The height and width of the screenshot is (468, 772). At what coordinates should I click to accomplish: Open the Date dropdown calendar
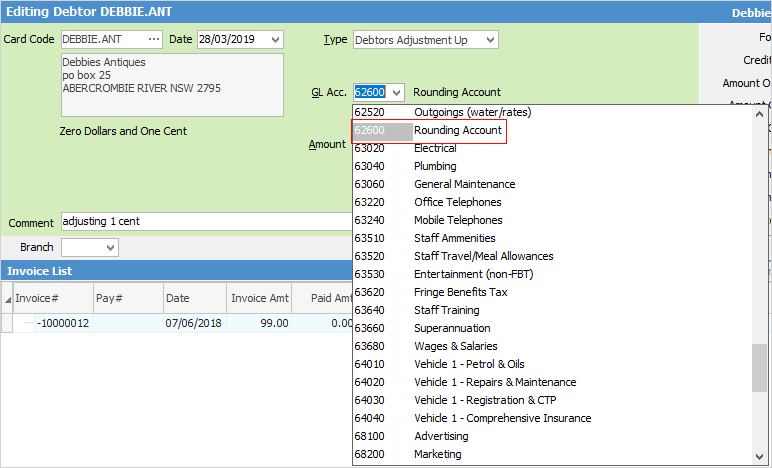(x=275, y=39)
